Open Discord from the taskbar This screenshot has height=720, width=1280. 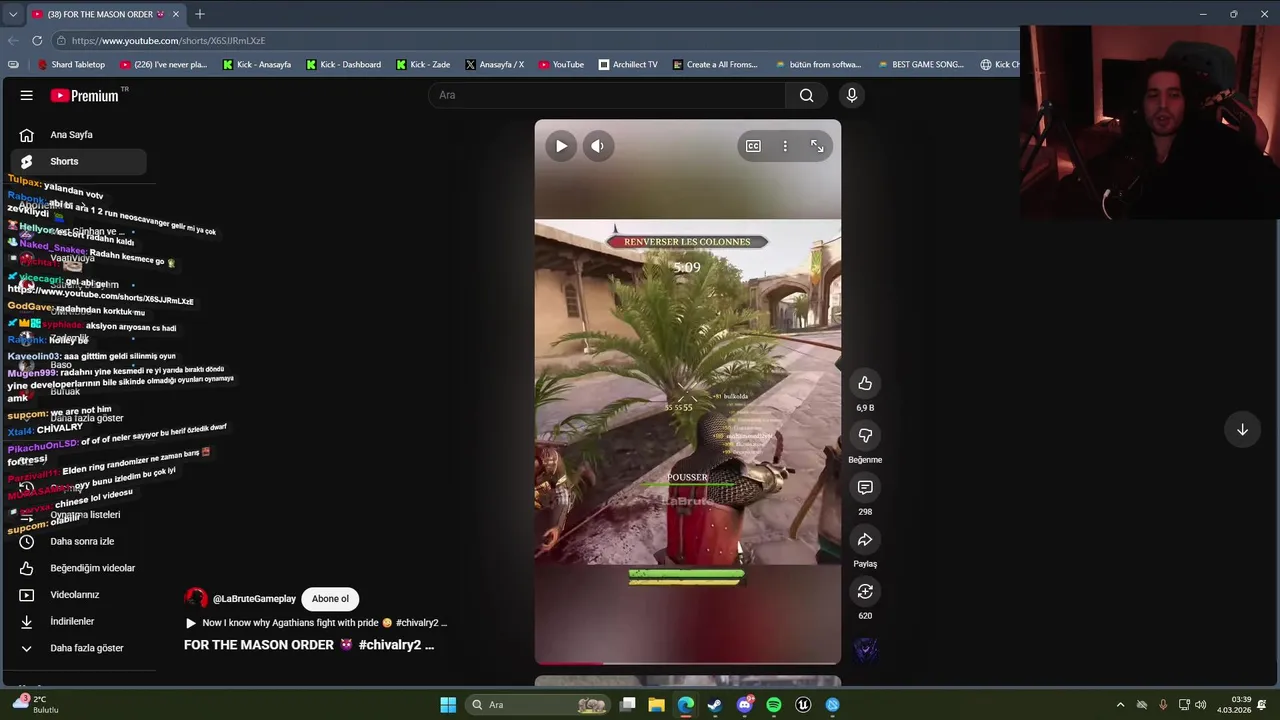[744, 705]
